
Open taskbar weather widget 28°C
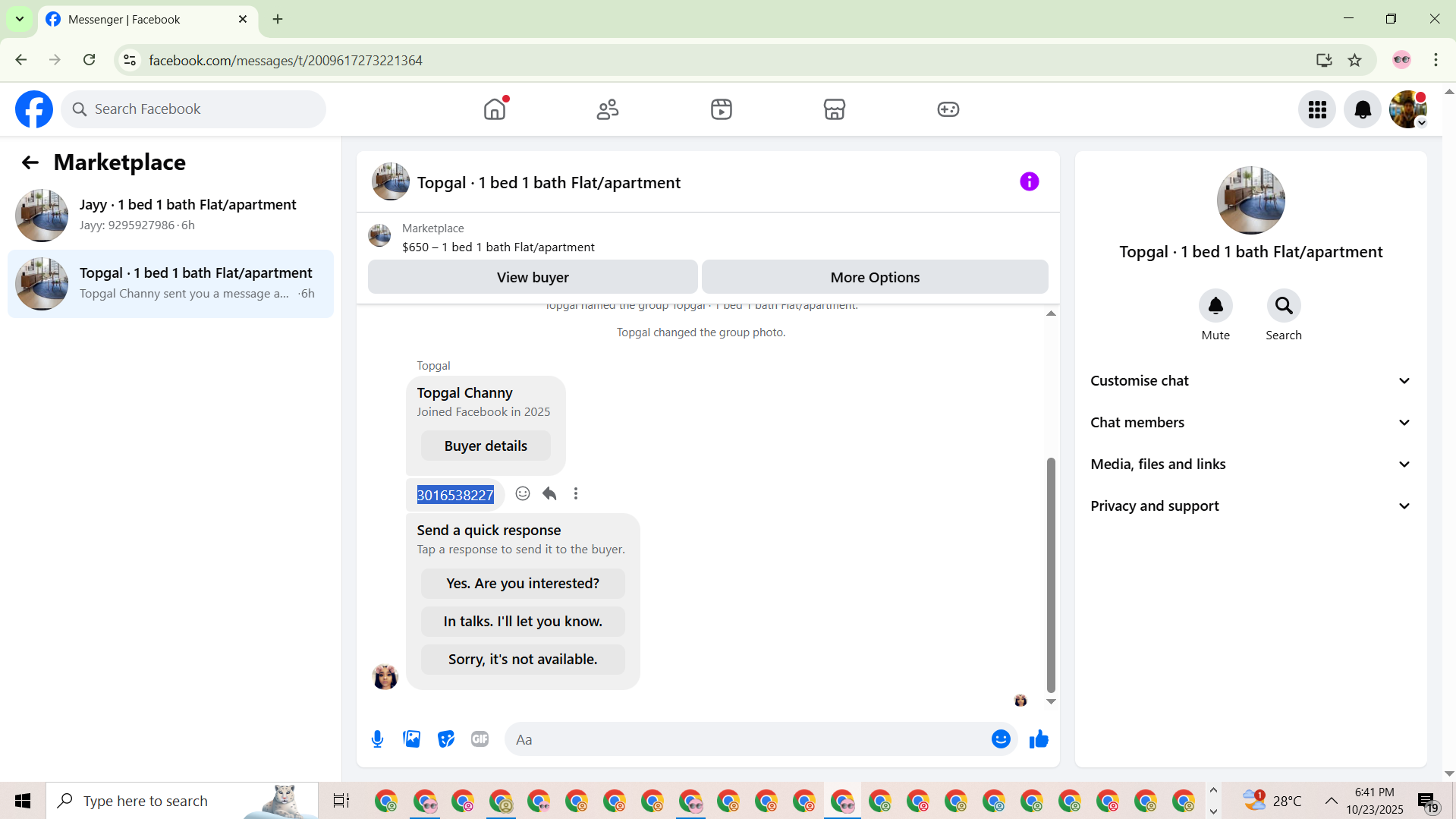point(1272,801)
